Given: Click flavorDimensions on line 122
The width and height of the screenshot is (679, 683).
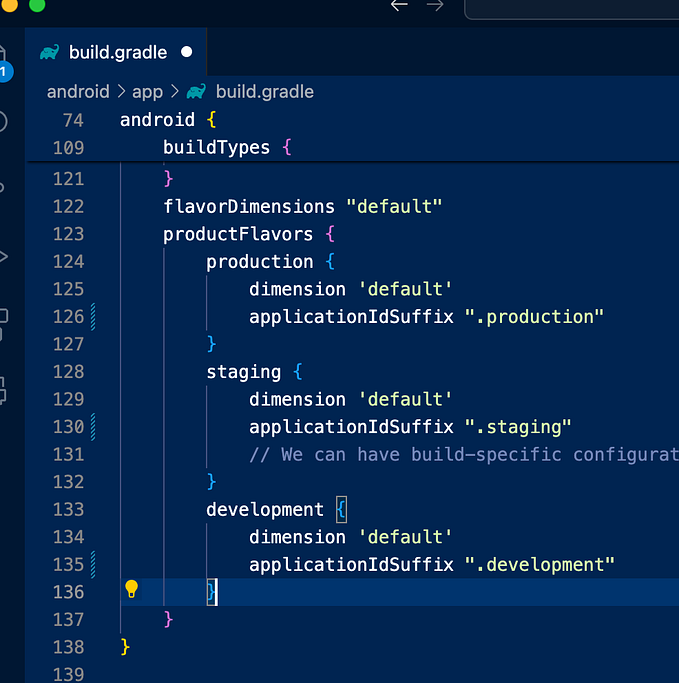Looking at the screenshot, I should 249,206.
